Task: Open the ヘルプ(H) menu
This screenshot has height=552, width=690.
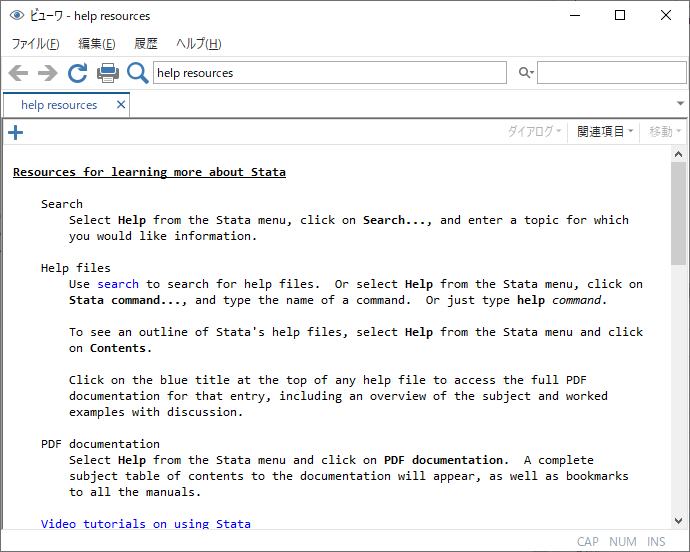Action: pos(198,44)
